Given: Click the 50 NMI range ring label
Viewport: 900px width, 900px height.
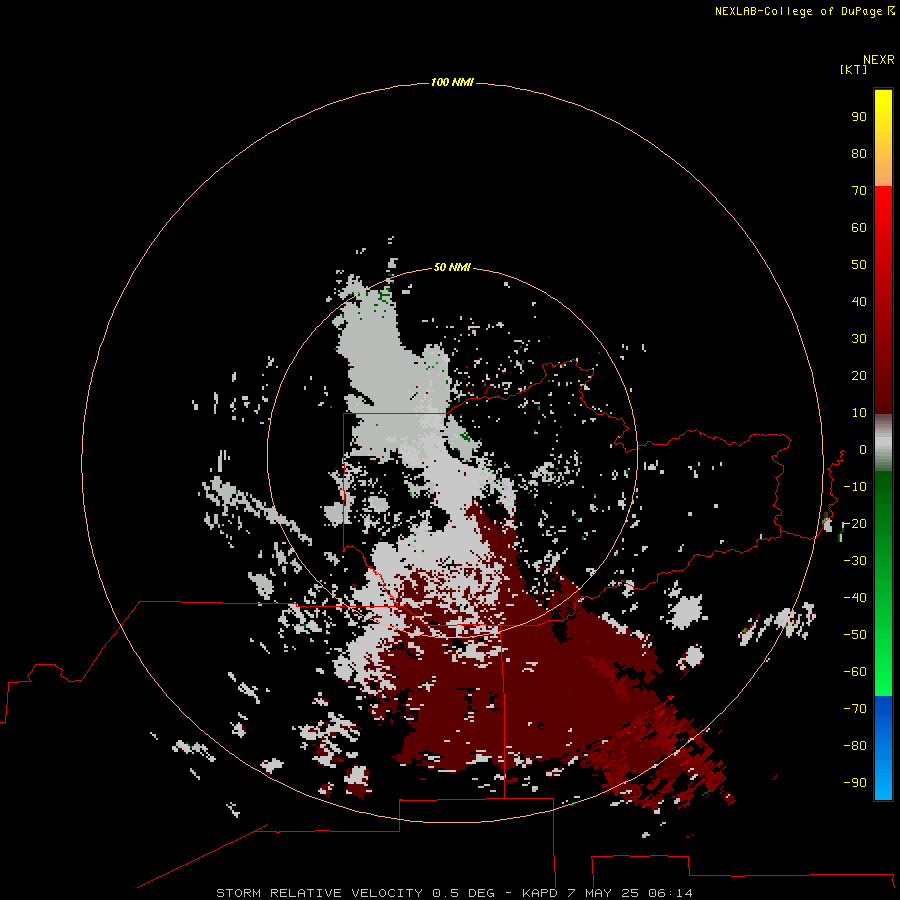Looking at the screenshot, I should click(452, 267).
